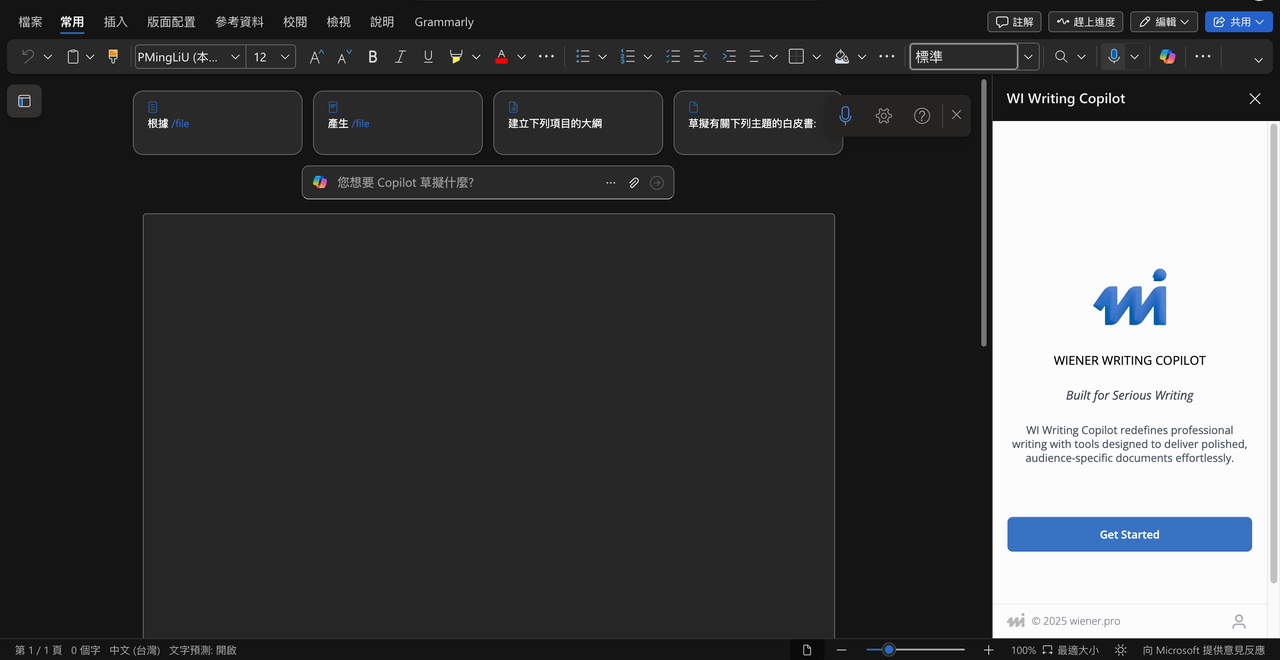Toggle text prediction in the status bar
The width and height of the screenshot is (1280, 660).
(203, 650)
